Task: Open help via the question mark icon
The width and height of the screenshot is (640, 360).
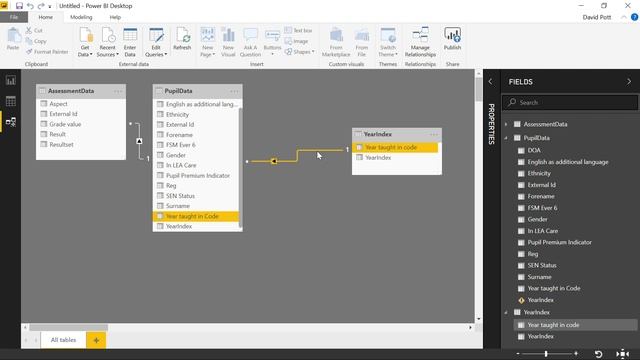Action: 635,17
